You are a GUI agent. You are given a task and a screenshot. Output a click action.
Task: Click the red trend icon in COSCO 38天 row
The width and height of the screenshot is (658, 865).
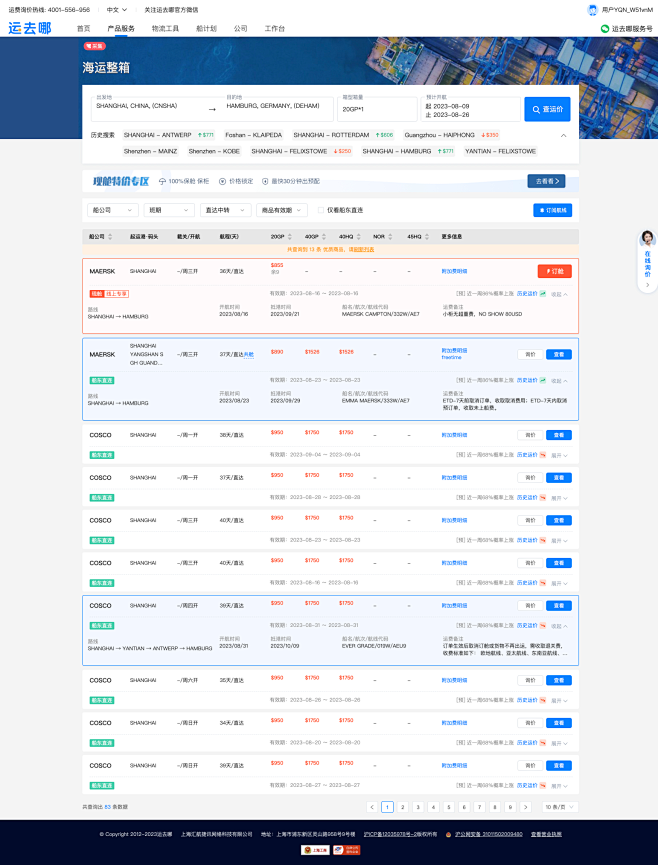pyautogui.click(x=543, y=455)
